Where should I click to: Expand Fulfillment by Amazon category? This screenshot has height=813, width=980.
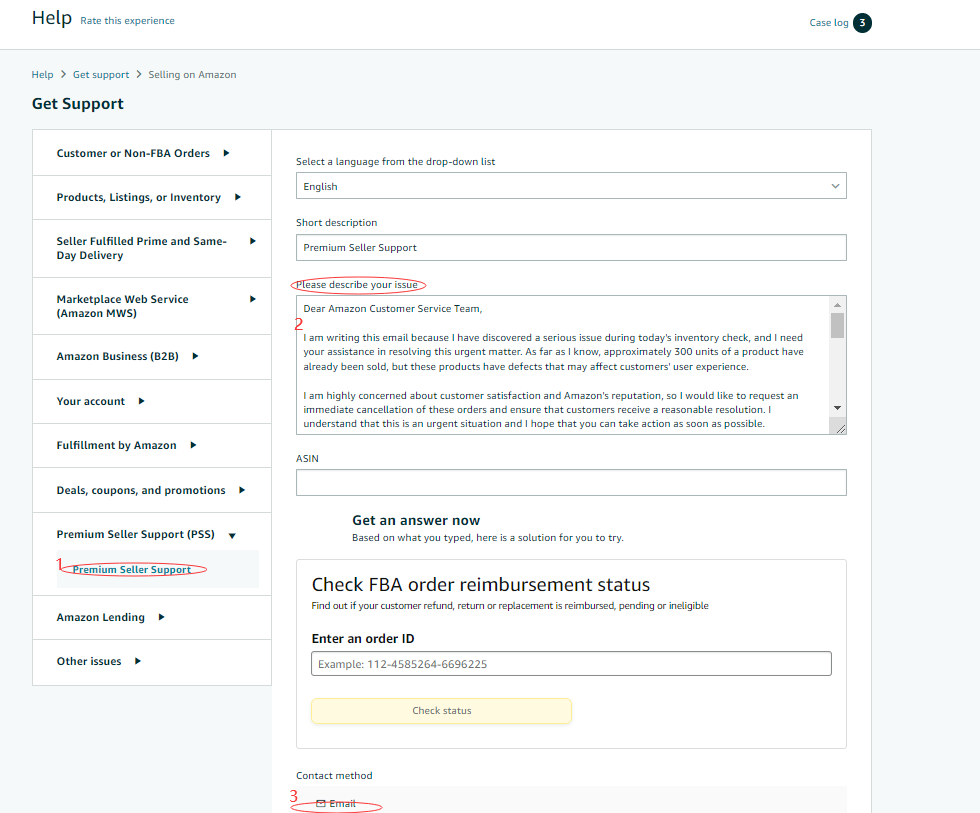point(152,446)
